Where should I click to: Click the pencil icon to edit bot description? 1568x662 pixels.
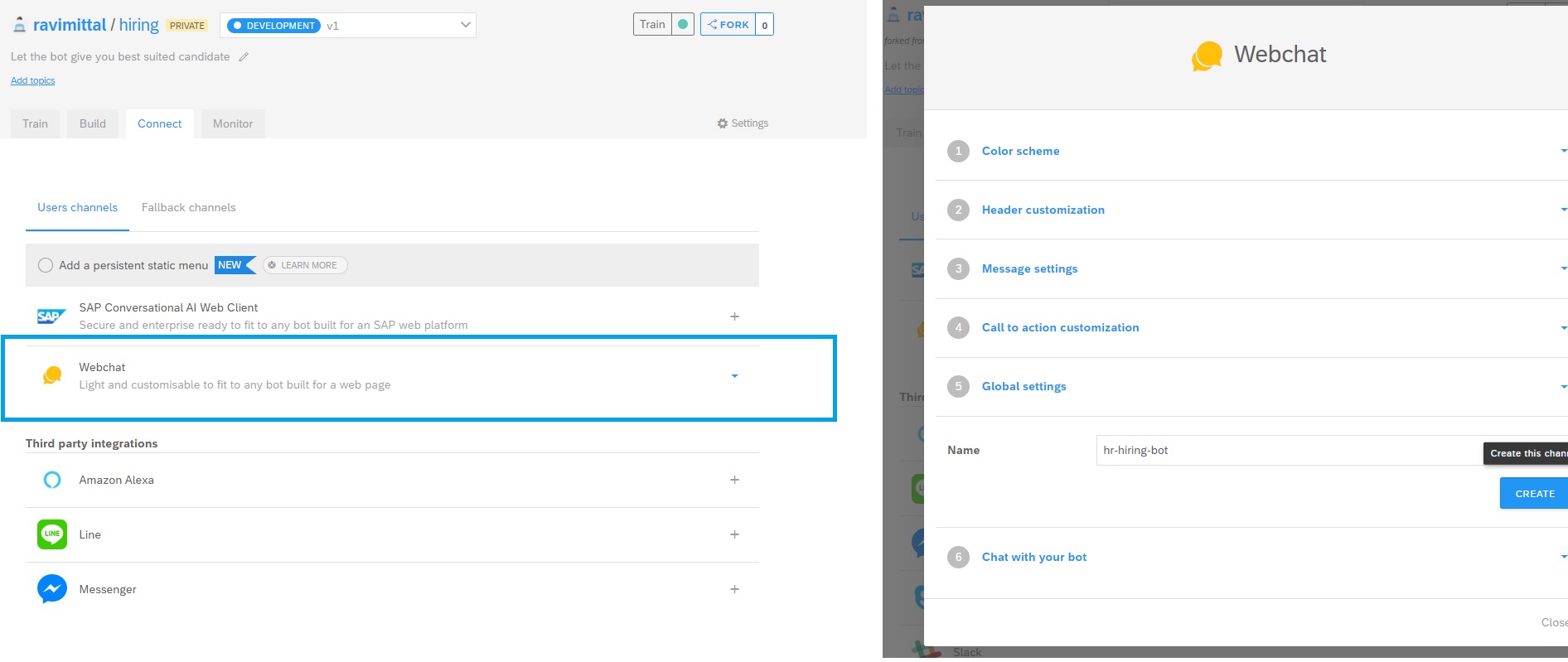[244, 57]
